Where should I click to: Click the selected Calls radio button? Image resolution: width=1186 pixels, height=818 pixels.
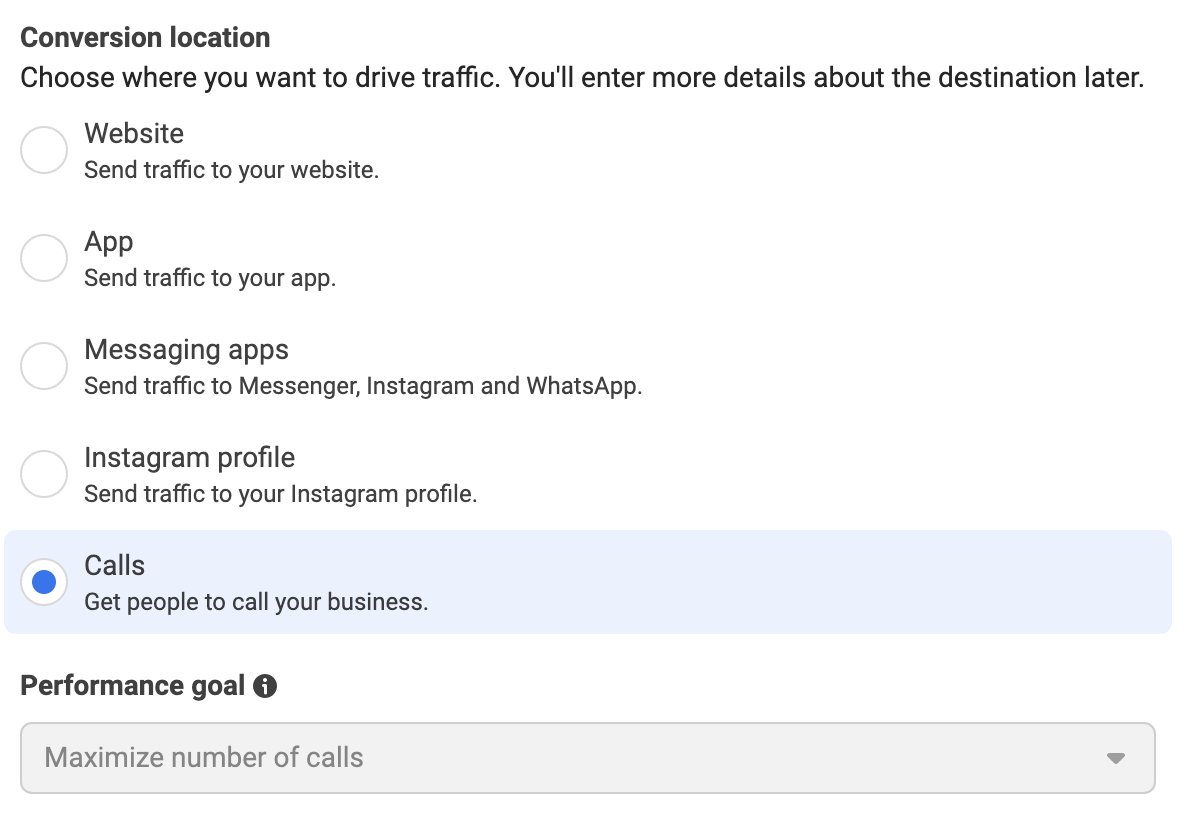tap(44, 582)
